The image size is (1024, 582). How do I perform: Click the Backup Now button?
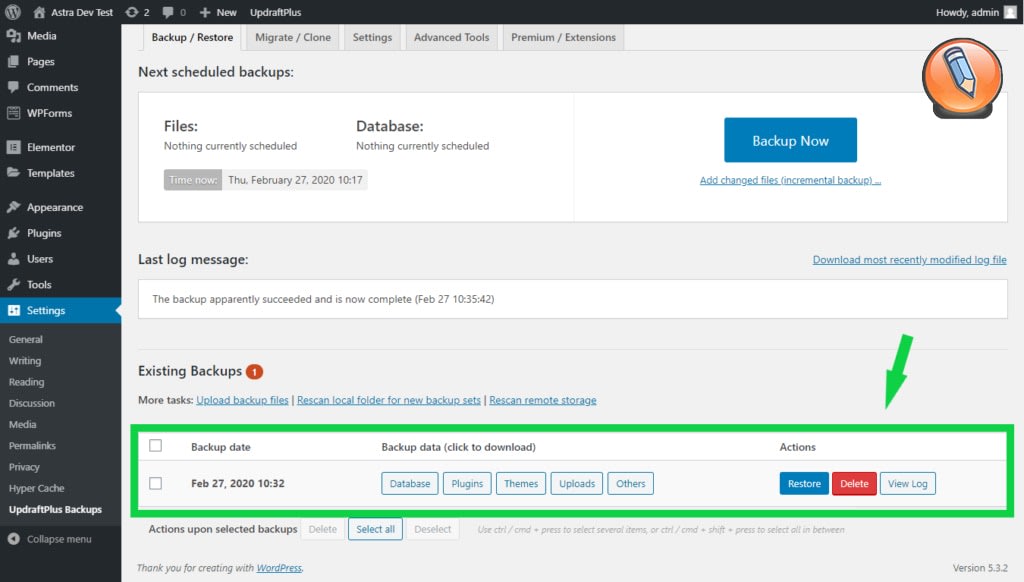coord(790,140)
